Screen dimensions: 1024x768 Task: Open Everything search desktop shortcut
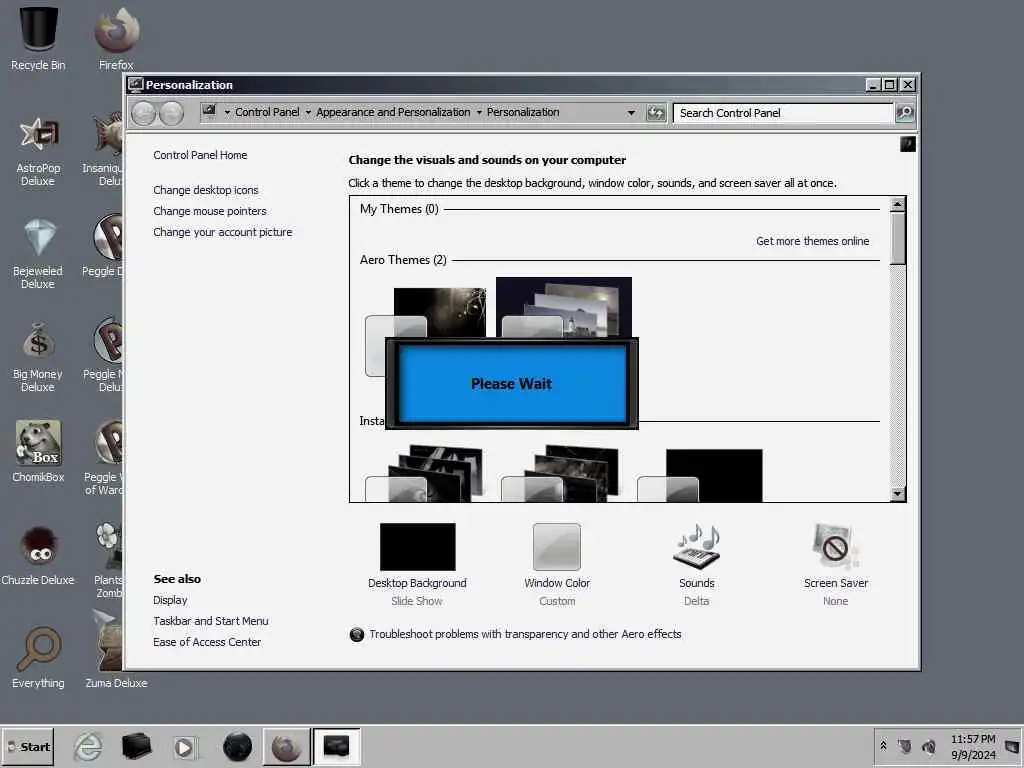click(x=38, y=657)
